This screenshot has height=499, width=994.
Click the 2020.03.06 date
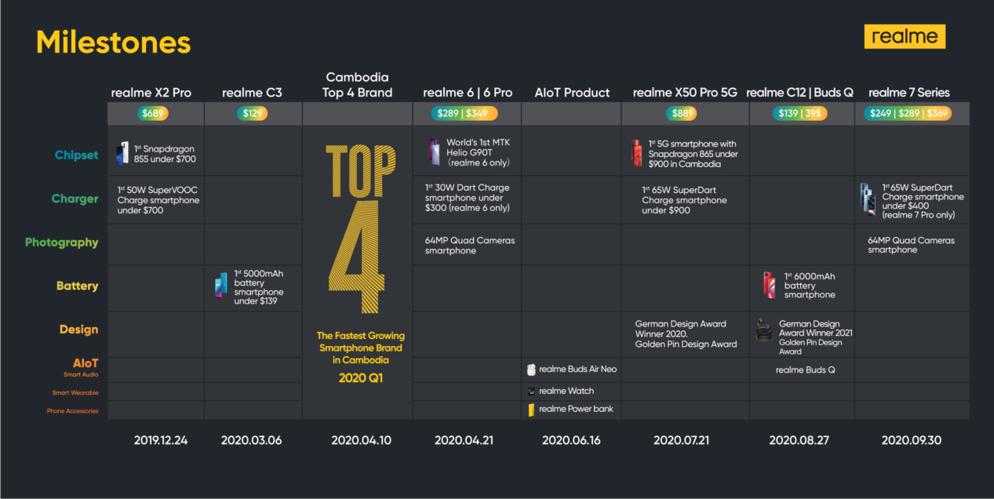[x=251, y=440]
